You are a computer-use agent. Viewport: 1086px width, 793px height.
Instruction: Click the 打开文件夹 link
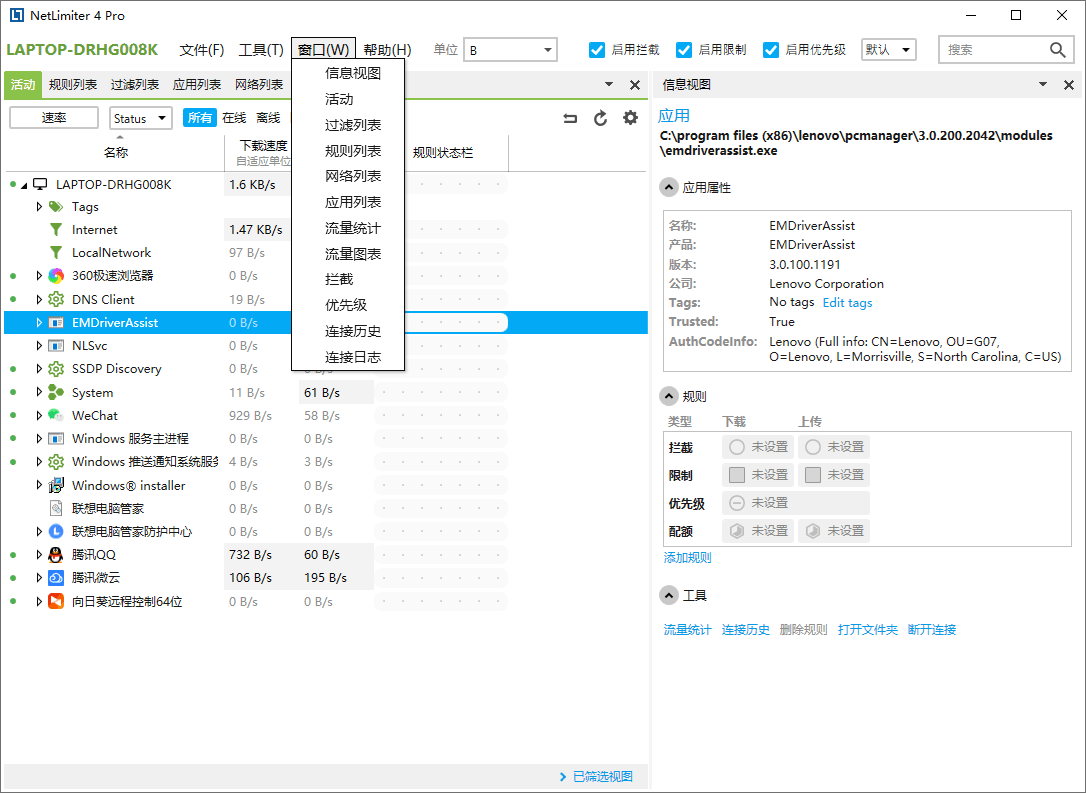(867, 630)
